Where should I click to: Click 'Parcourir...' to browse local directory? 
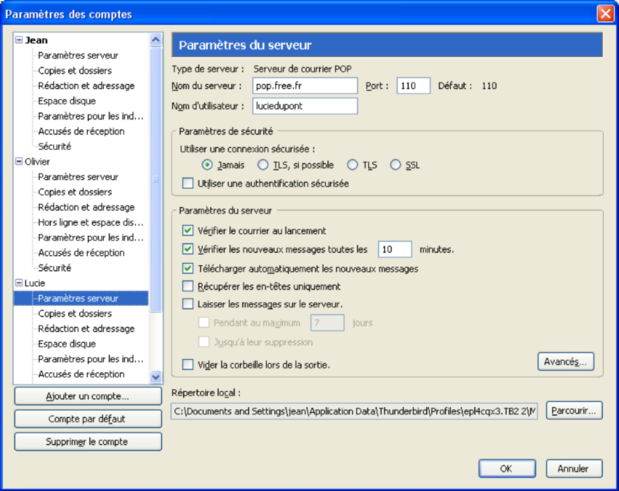[574, 410]
